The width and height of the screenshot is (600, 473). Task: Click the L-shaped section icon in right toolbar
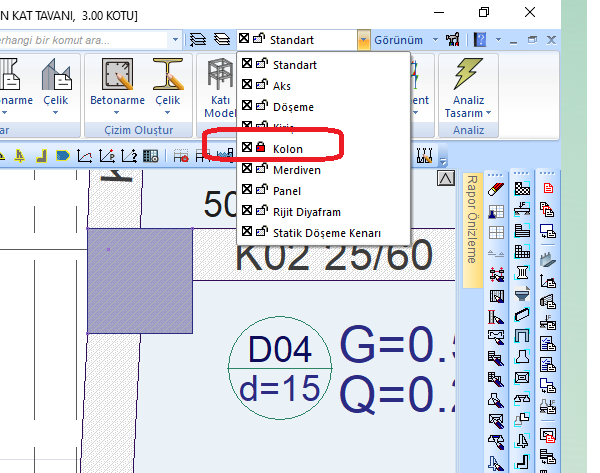(x=522, y=462)
